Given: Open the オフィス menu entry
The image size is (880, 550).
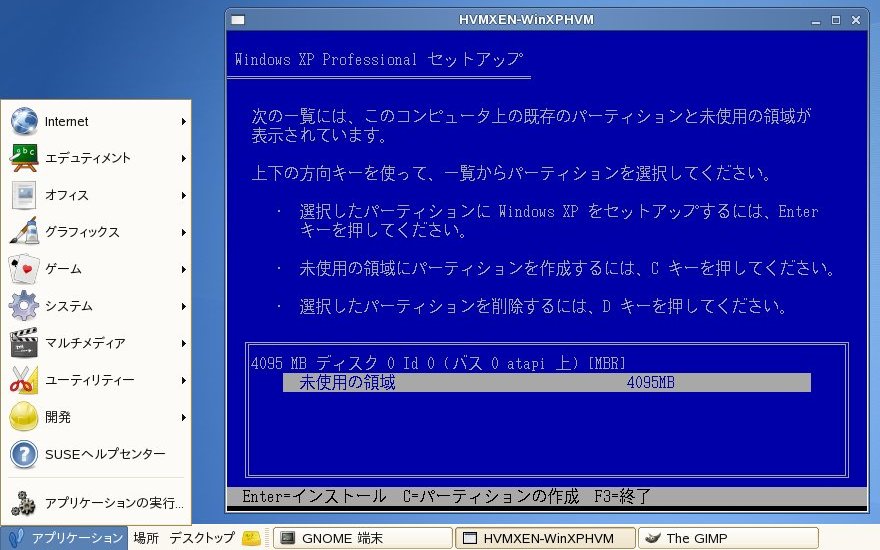Looking at the screenshot, I should pyautogui.click(x=96, y=195).
